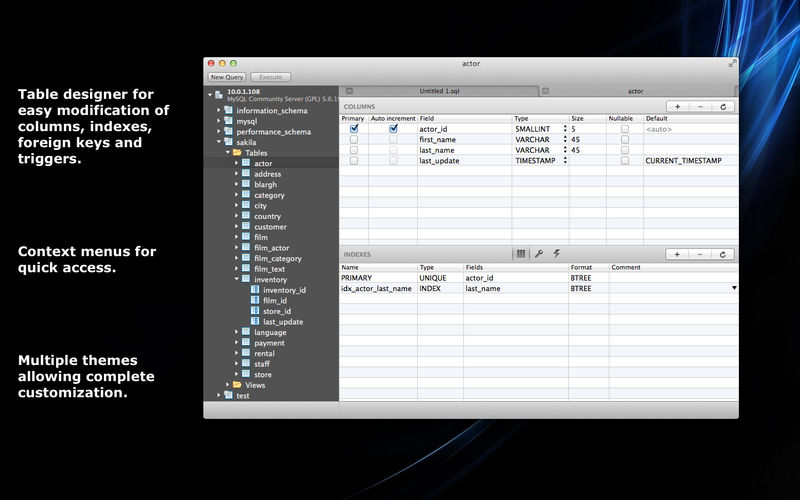
Task: Disable Auto increment for actor_id
Action: pyautogui.click(x=393, y=129)
